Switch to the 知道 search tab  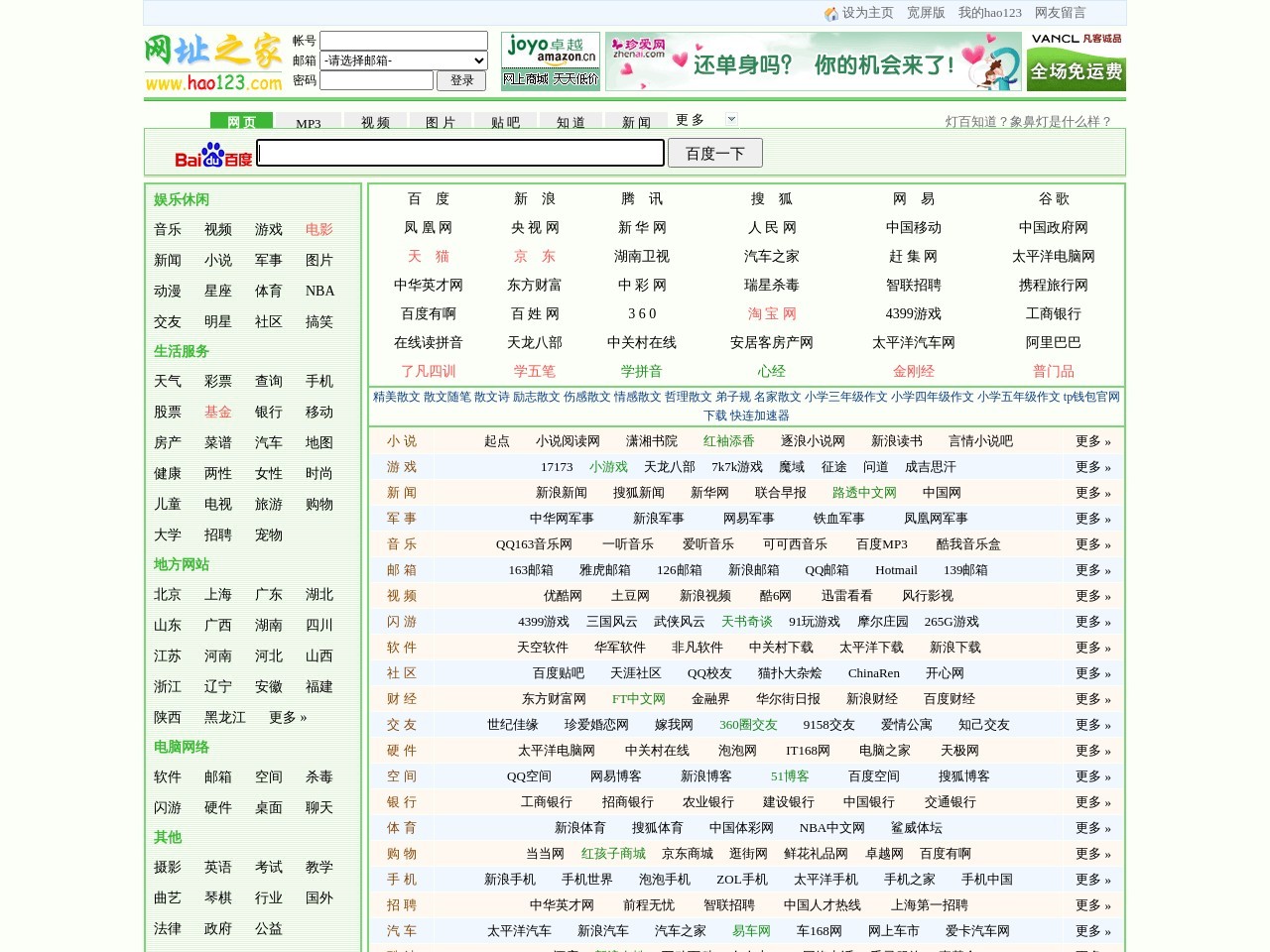pos(571,122)
